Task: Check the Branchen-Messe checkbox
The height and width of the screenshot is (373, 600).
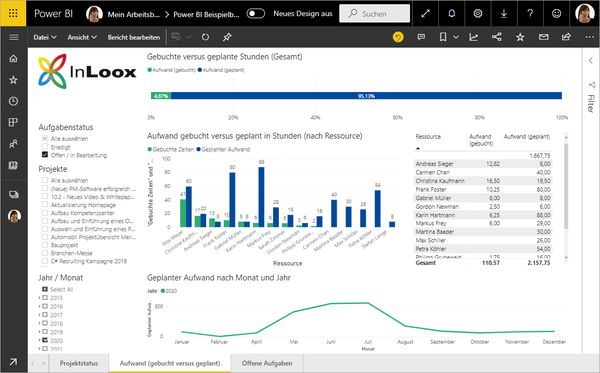Action: [x=45, y=253]
